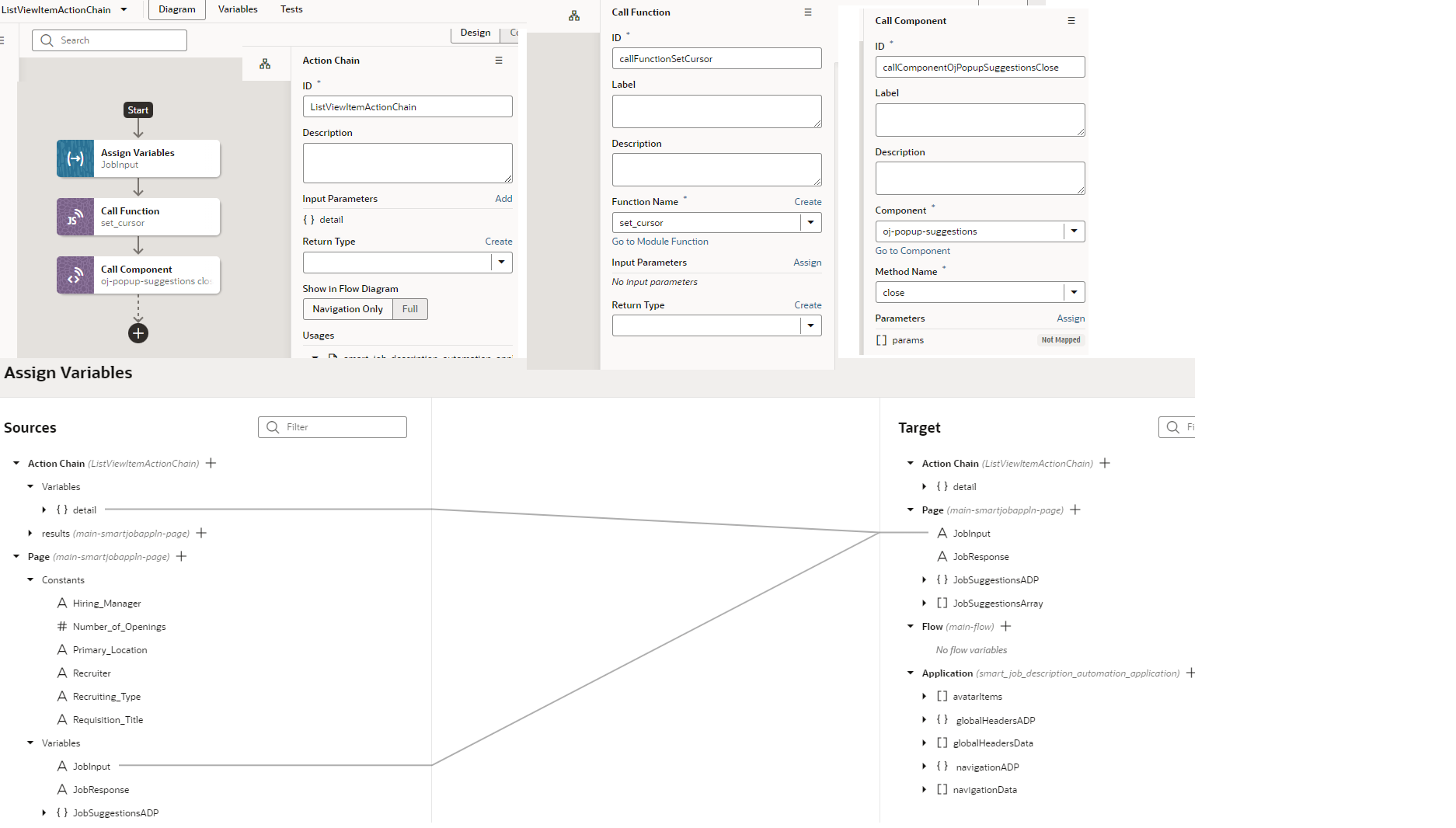This screenshot has height=828, width=1456.
Task: Click the Go to Module Function link
Action: click(660, 242)
